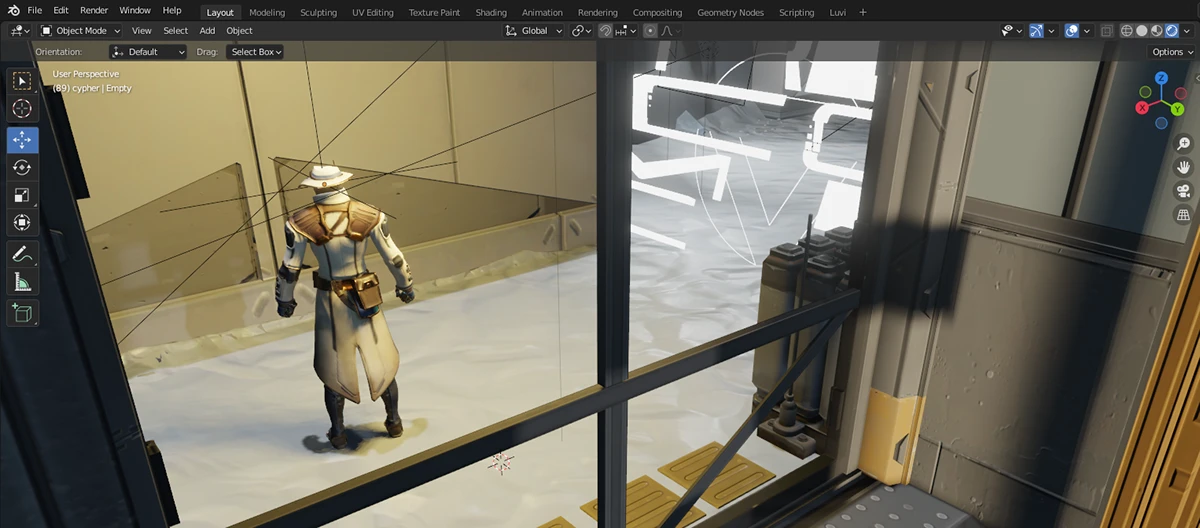Open the Select Box drag dropdown
1200x528 pixels.
[x=255, y=52]
